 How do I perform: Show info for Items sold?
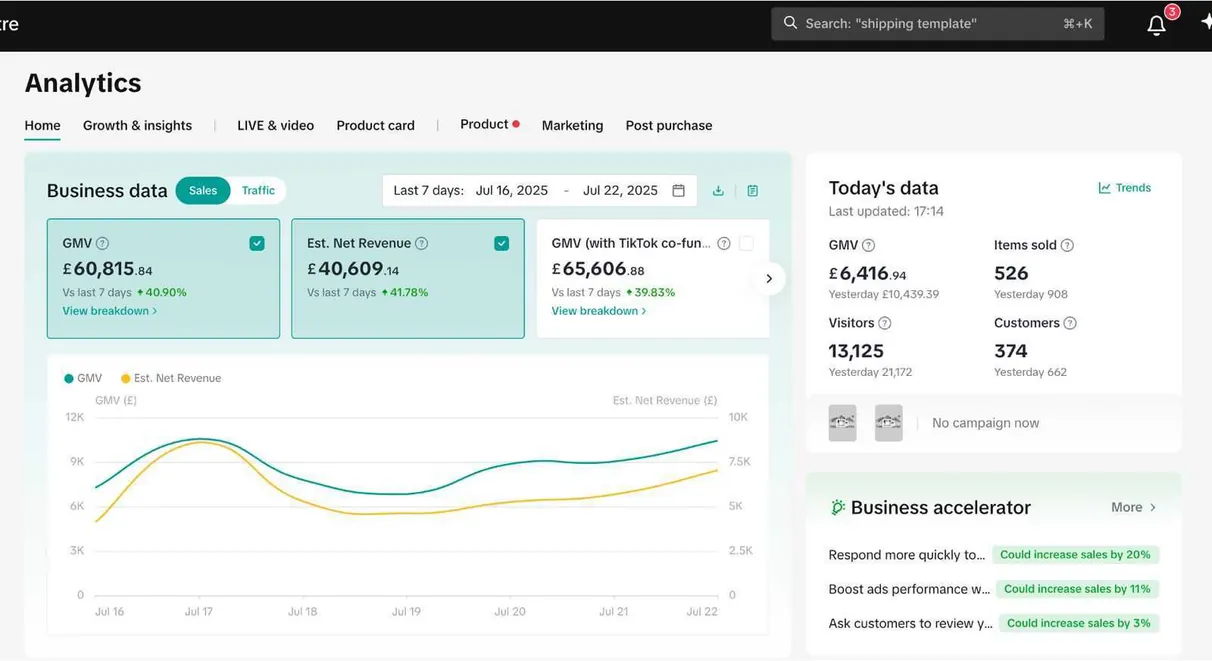click(1067, 245)
